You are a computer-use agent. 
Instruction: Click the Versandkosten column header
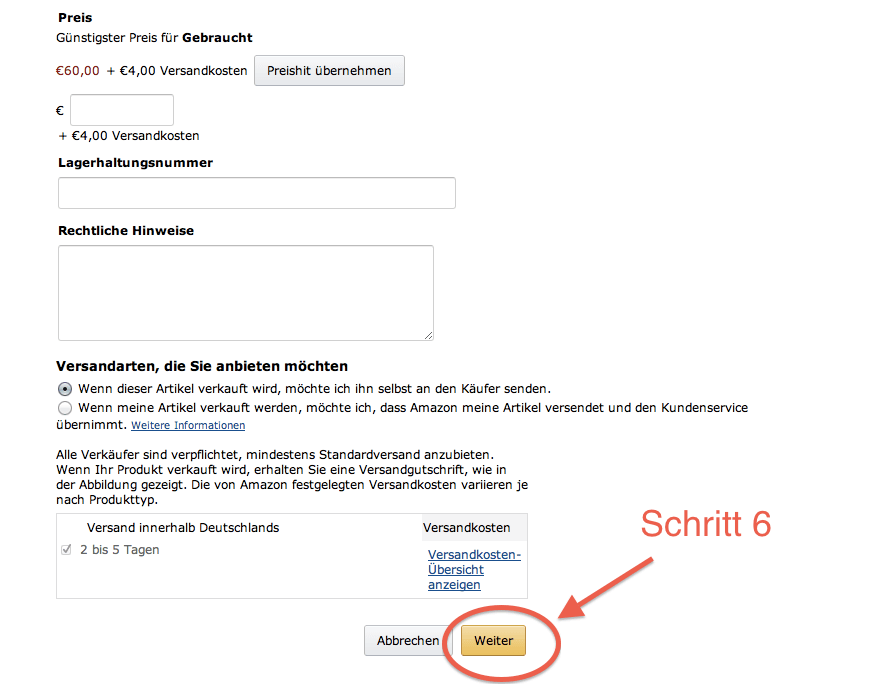466,528
